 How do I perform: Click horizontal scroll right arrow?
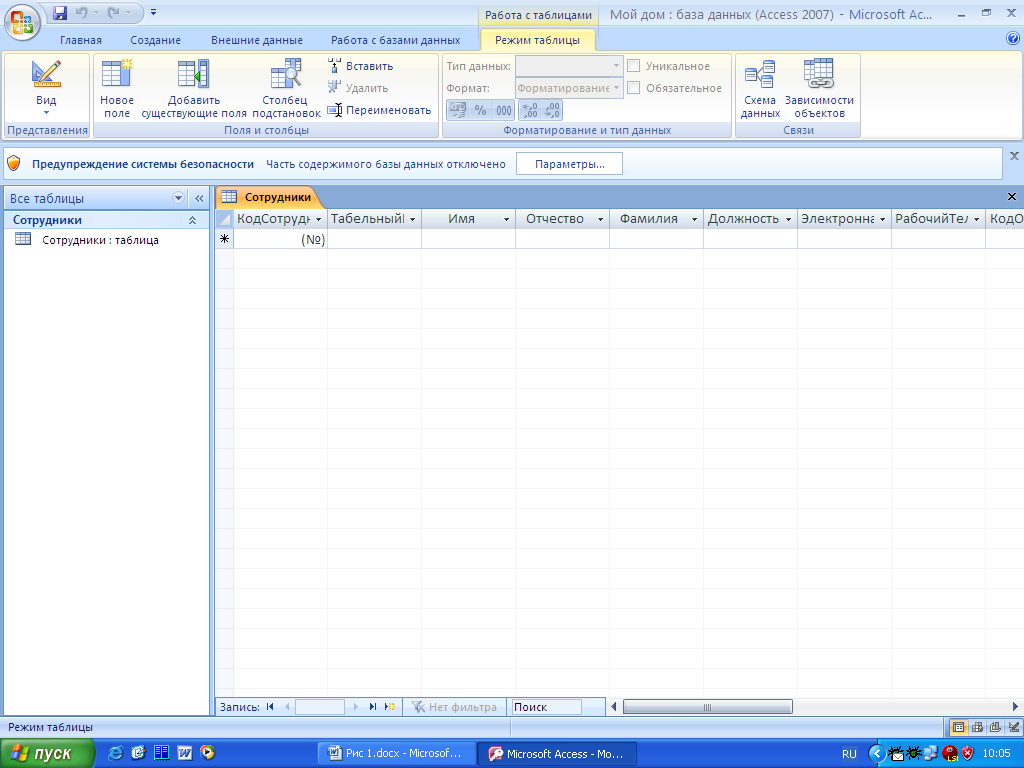(x=1016, y=707)
